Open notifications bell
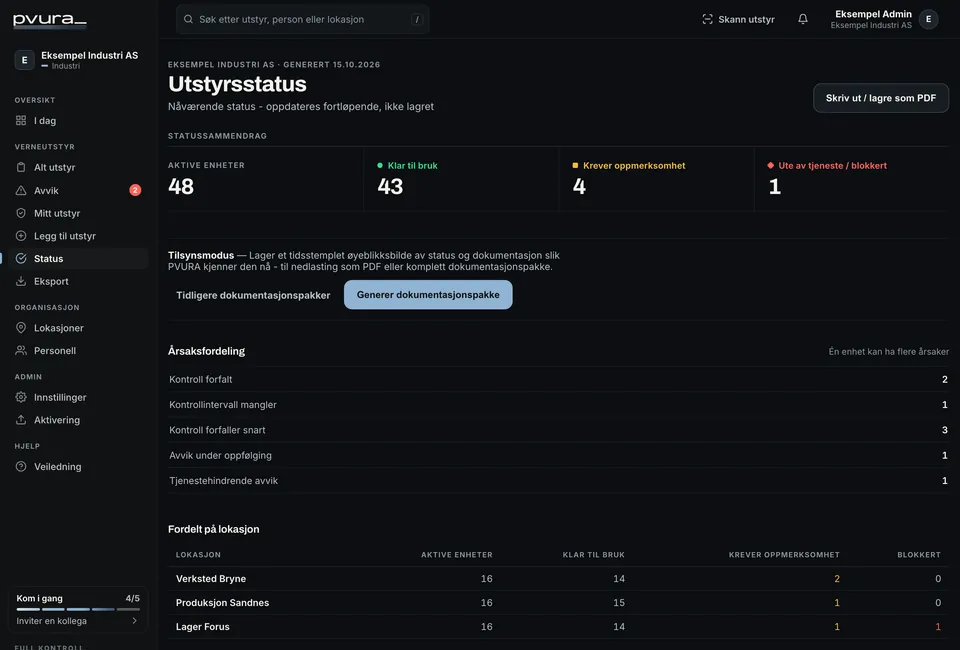960x650 pixels. (x=803, y=20)
